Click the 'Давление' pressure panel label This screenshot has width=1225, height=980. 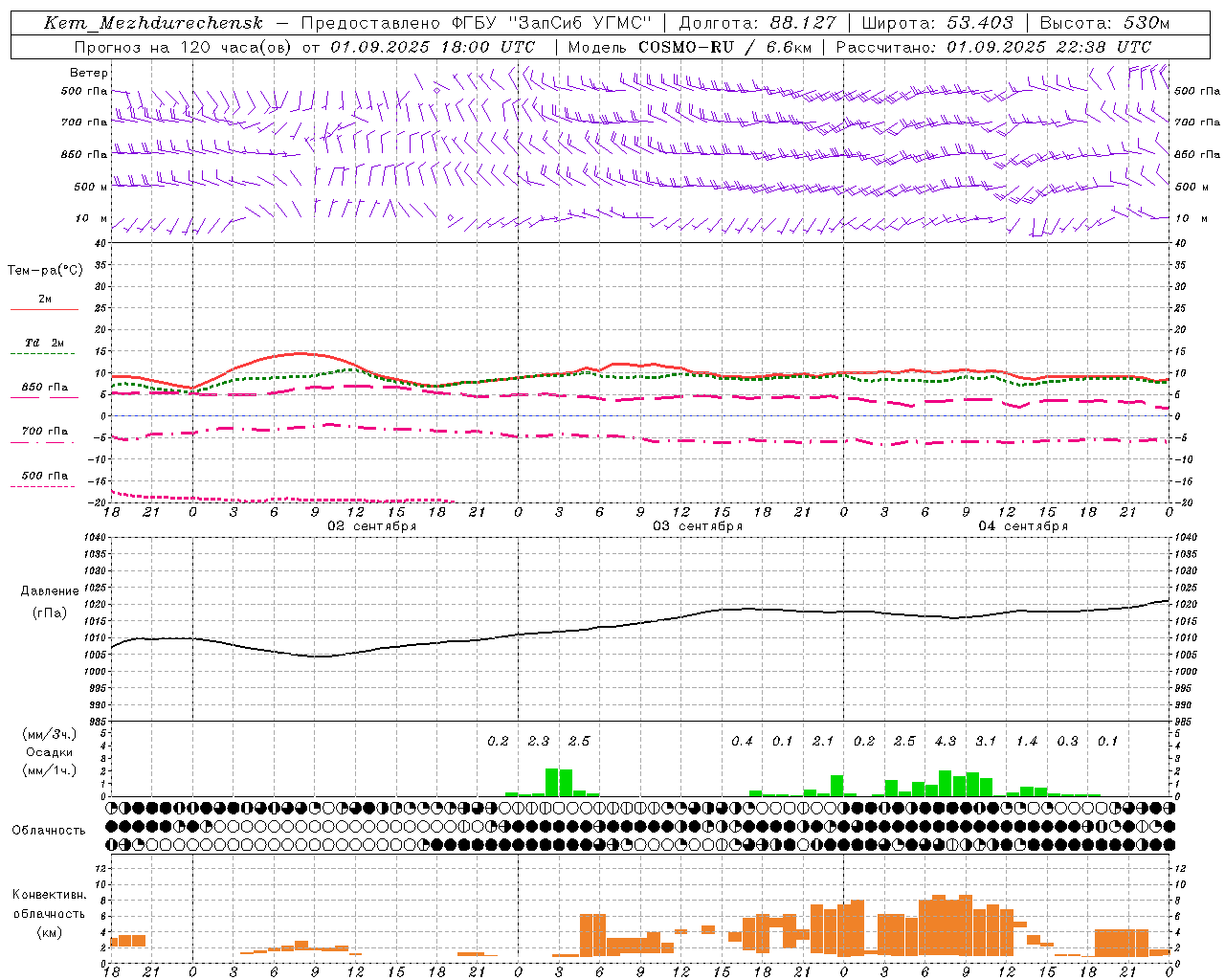[50, 591]
